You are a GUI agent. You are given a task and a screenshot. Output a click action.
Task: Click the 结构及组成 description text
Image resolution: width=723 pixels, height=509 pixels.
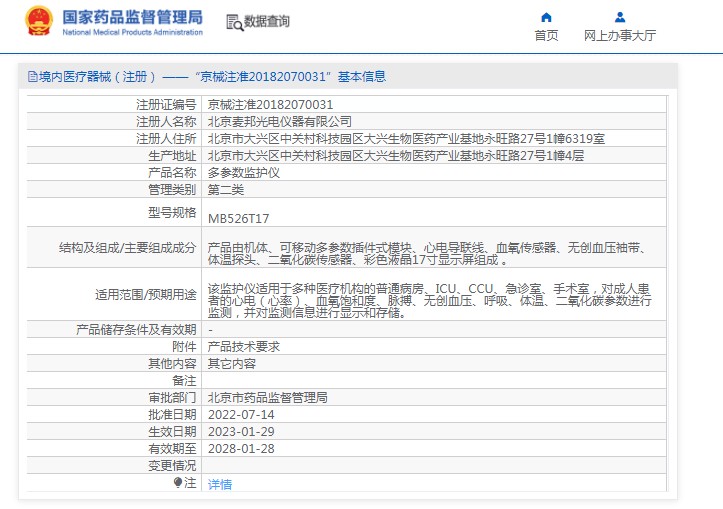(427, 254)
